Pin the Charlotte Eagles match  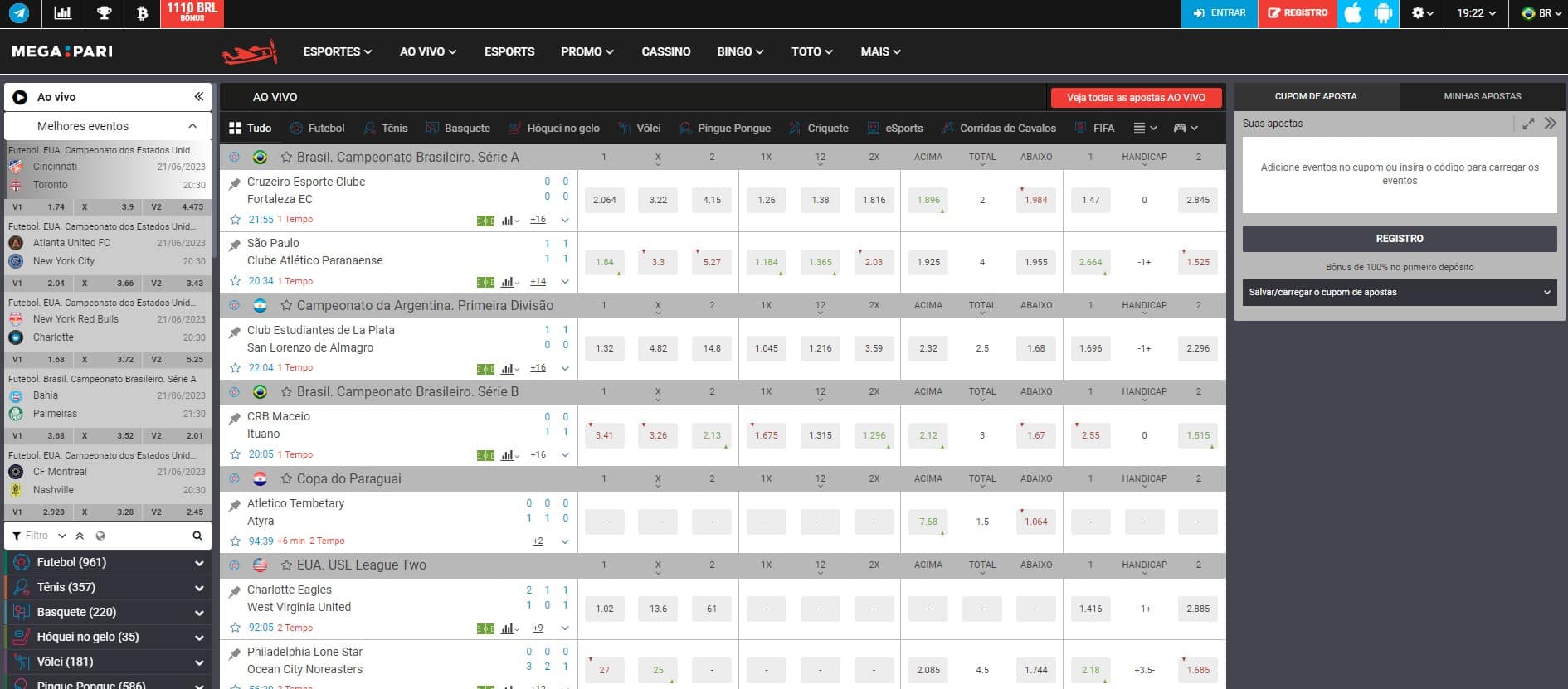click(x=235, y=592)
